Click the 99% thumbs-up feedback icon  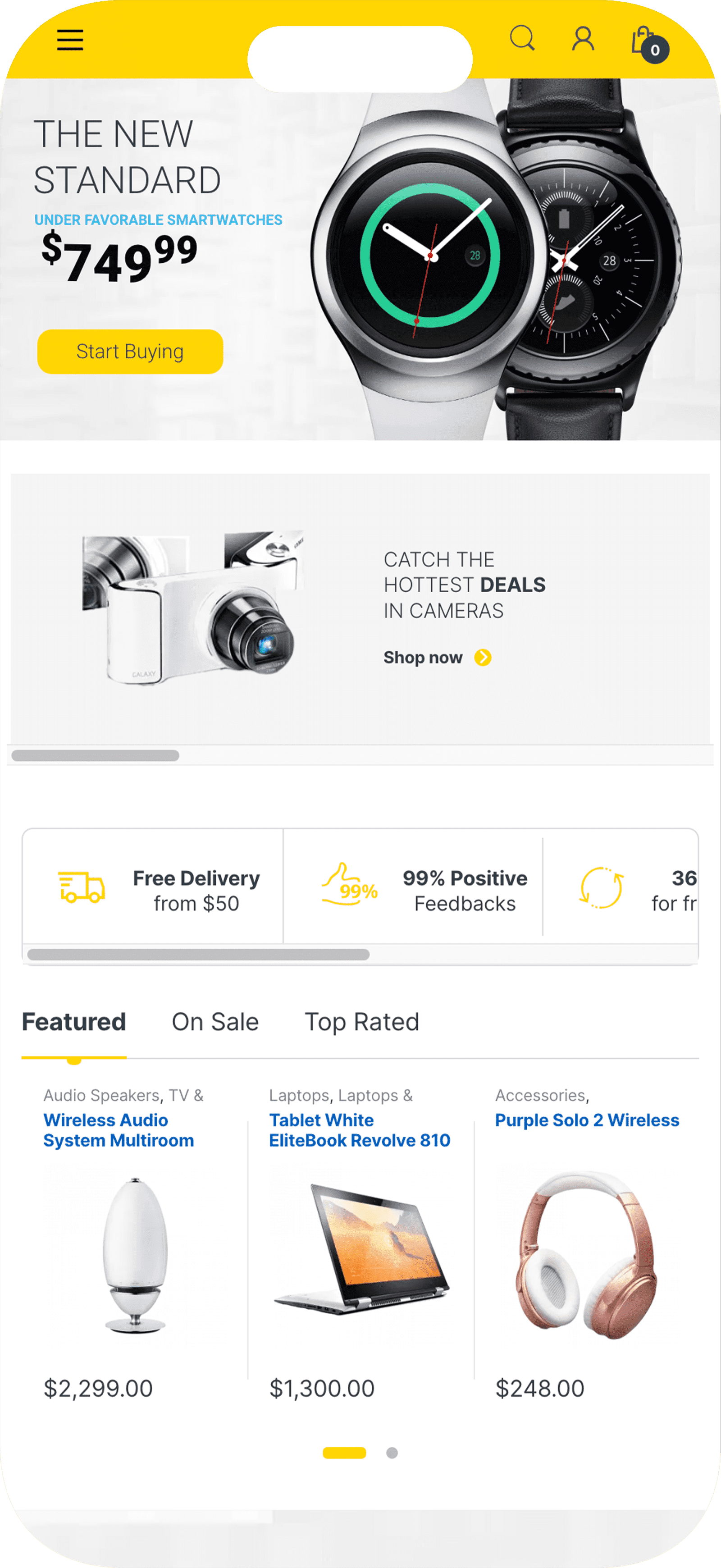(350, 884)
